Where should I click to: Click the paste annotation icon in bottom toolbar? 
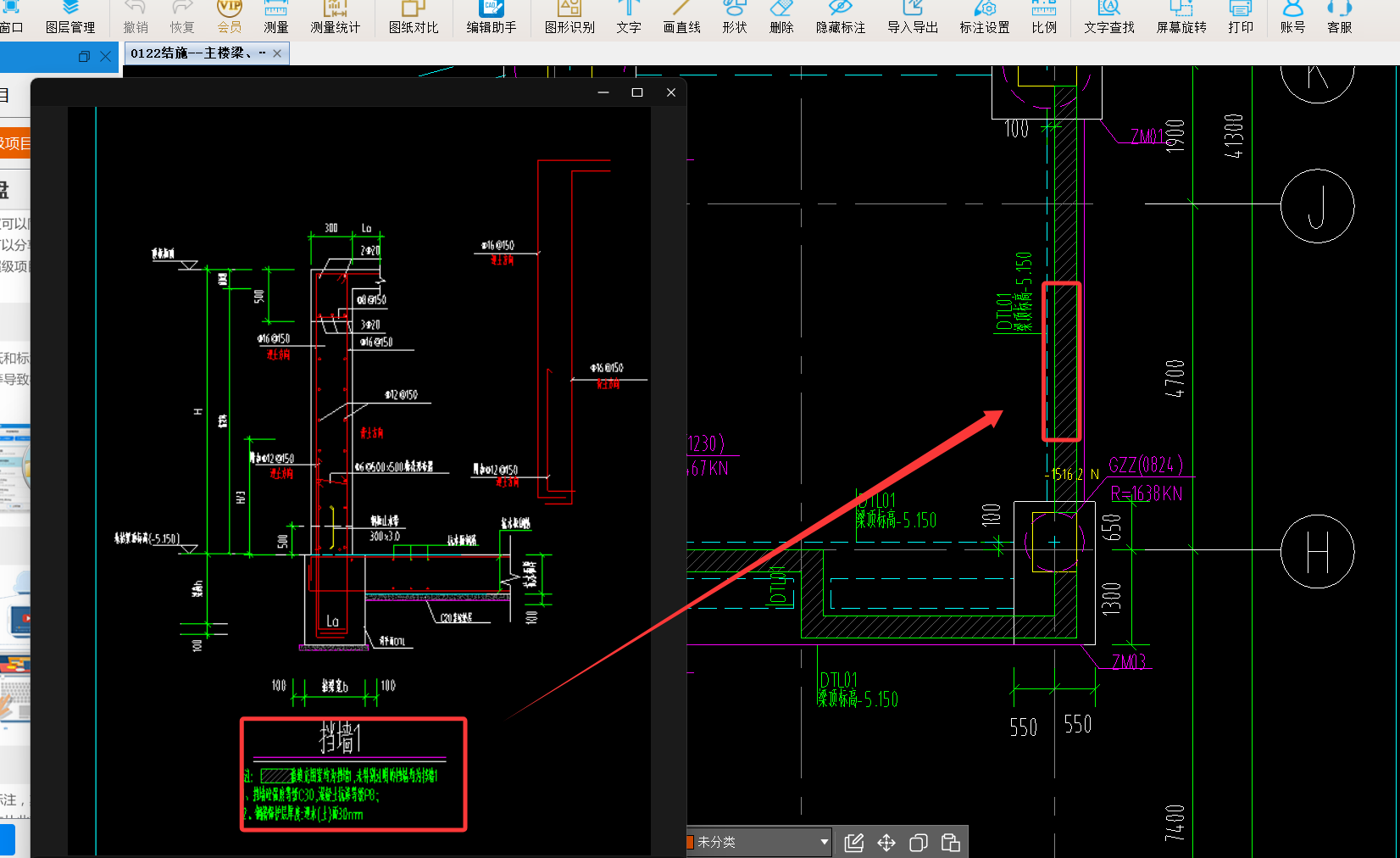[951, 842]
